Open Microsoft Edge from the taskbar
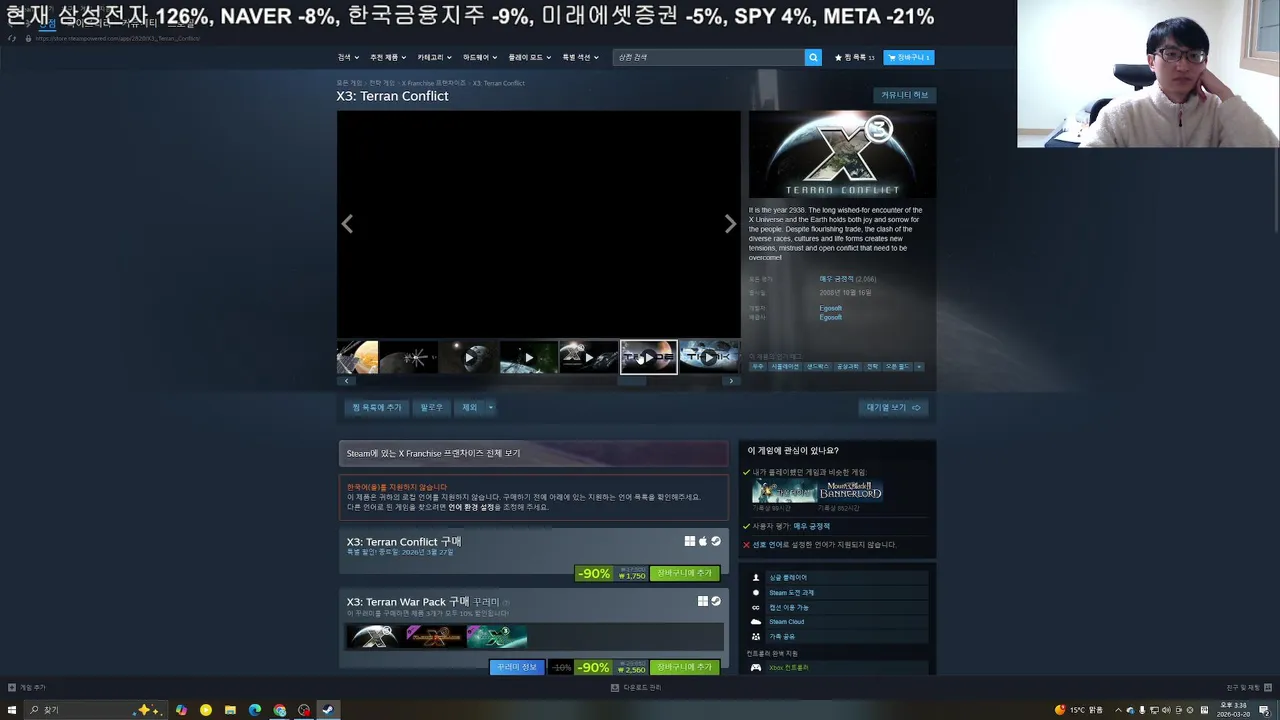 (255, 710)
